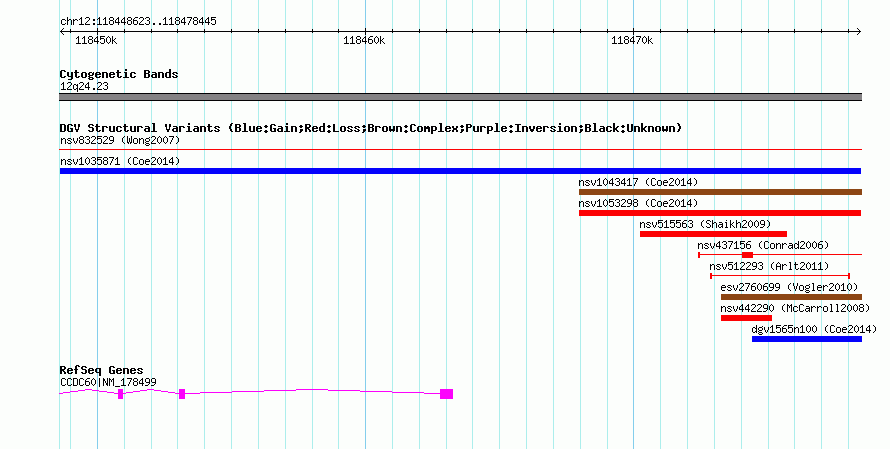Click the left arrow end of the ruler

[x=62, y=32]
